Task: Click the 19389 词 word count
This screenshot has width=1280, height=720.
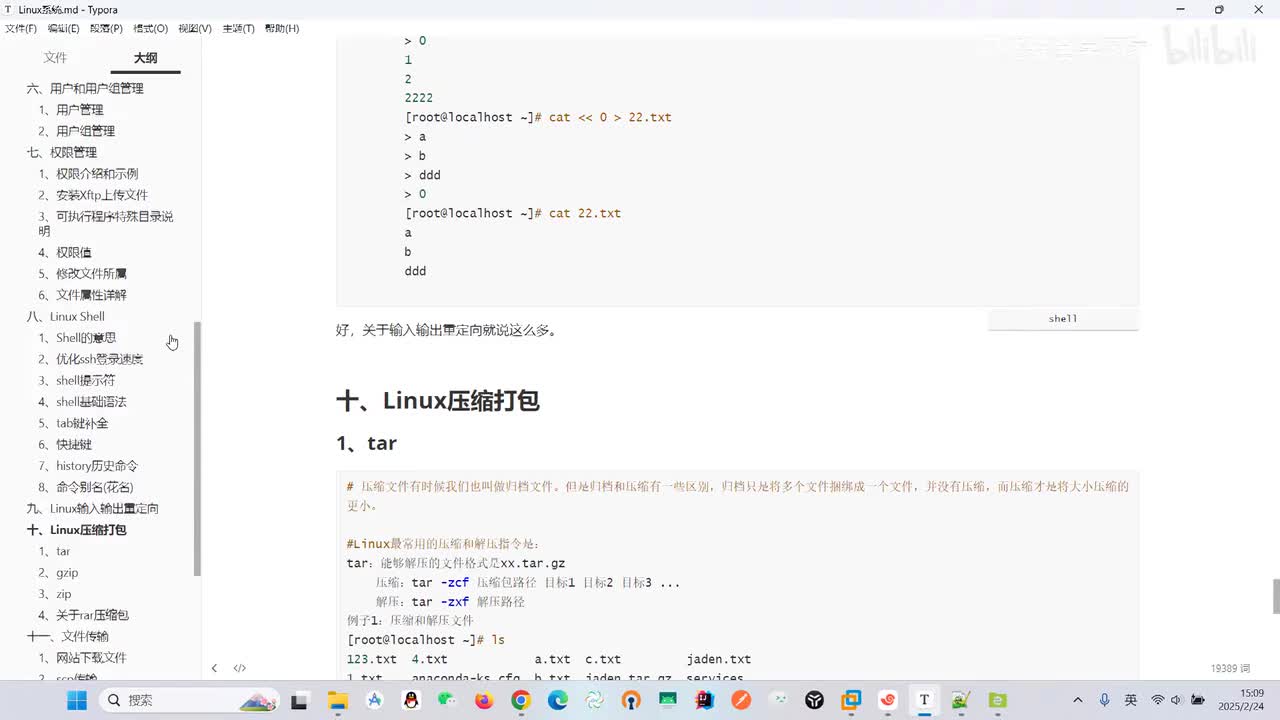Action: pyautogui.click(x=1230, y=668)
